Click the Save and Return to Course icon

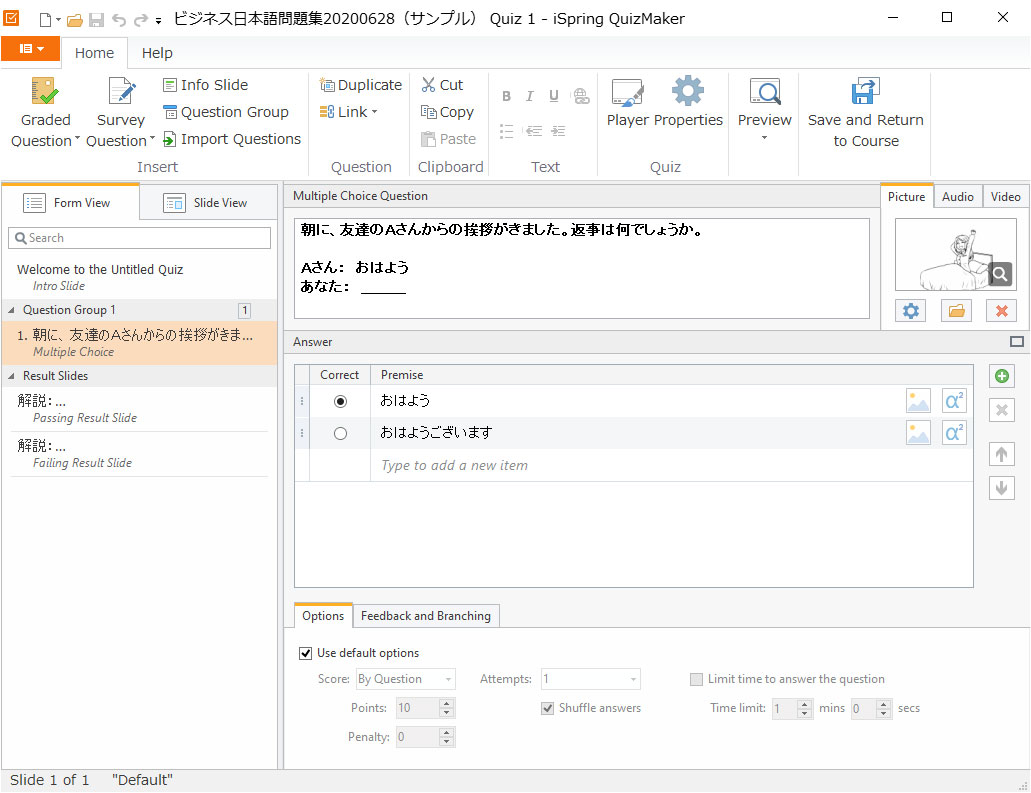click(865, 93)
